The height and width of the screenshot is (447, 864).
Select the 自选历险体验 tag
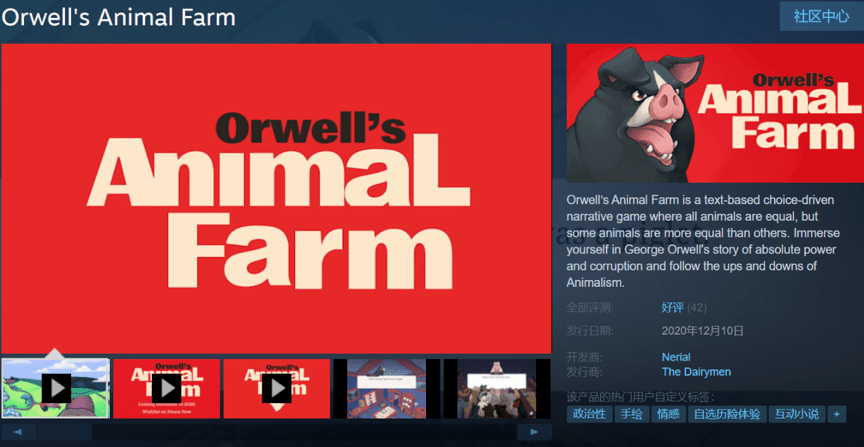pos(727,414)
